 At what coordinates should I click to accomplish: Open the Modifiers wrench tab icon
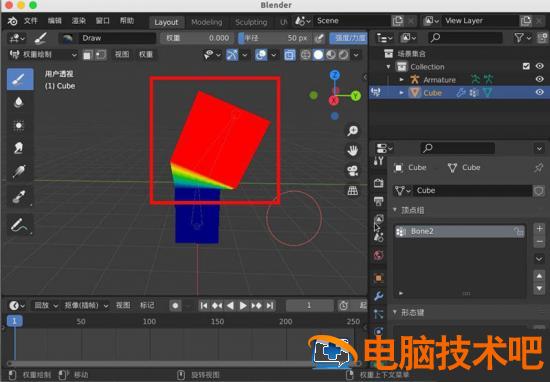(378, 296)
